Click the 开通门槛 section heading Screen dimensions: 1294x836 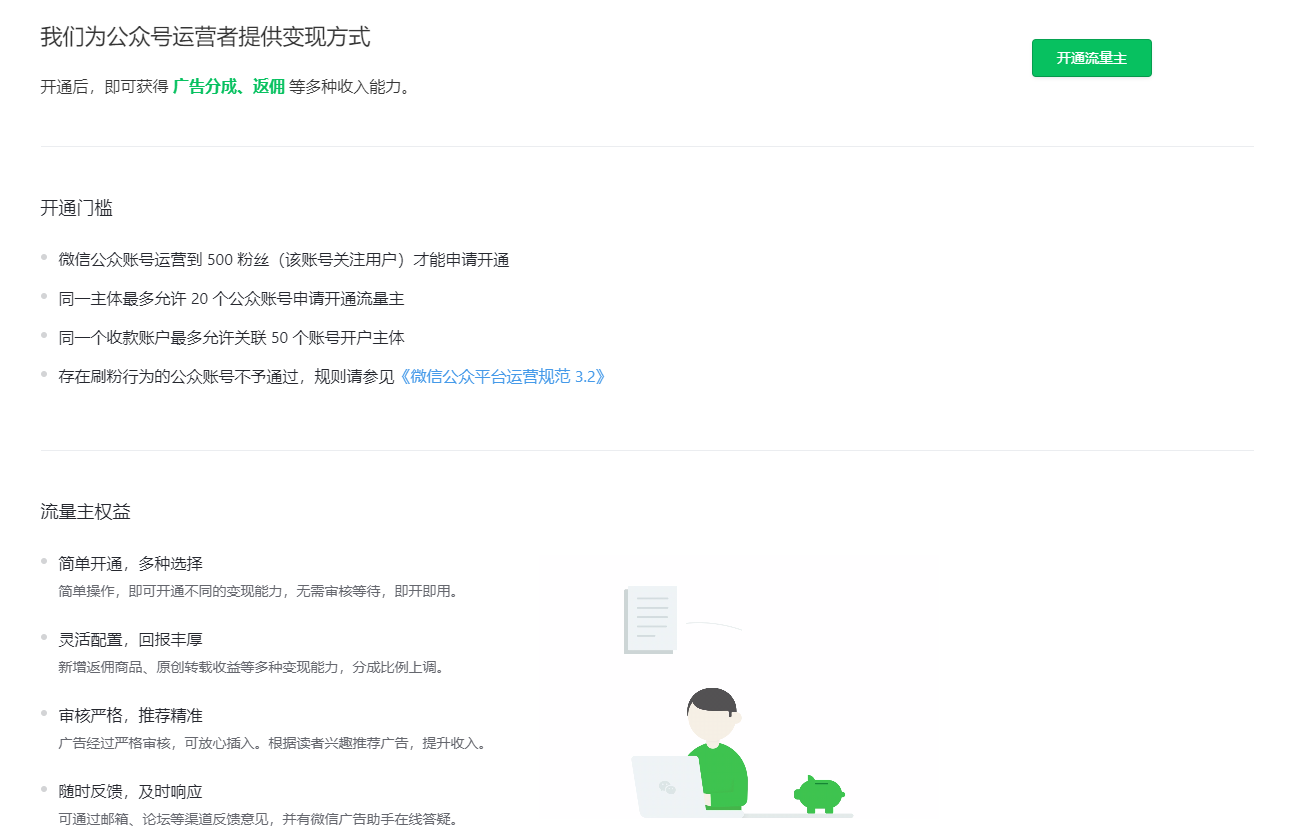(76, 208)
